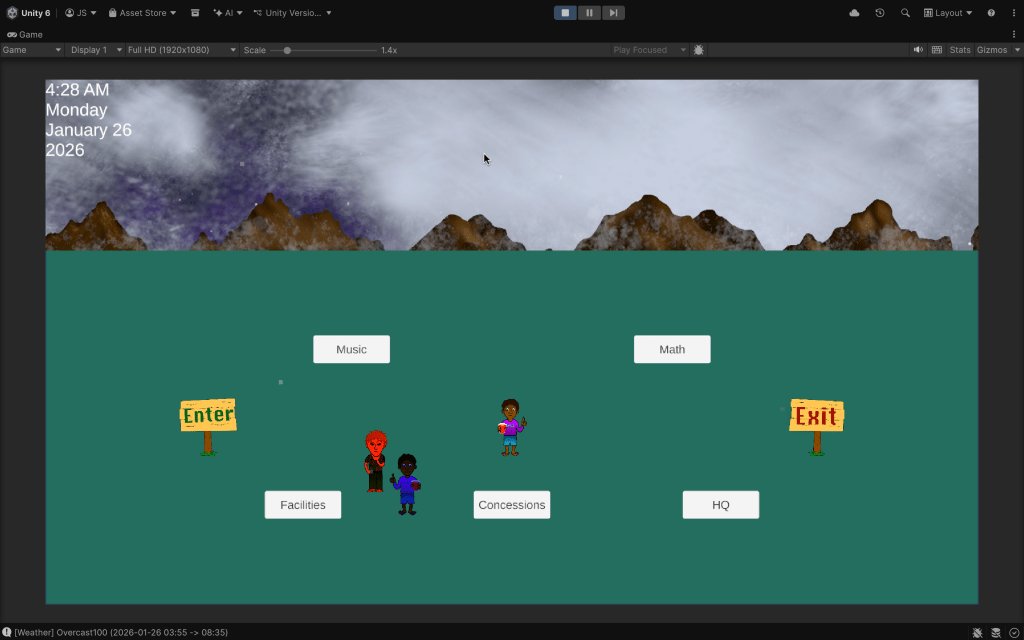
Task: Stop play mode with the Stop icon
Action: click(565, 12)
